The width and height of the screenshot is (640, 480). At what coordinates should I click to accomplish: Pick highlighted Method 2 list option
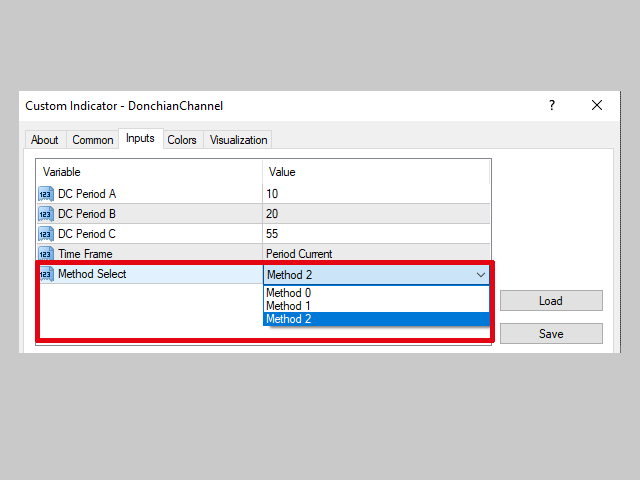(x=376, y=319)
